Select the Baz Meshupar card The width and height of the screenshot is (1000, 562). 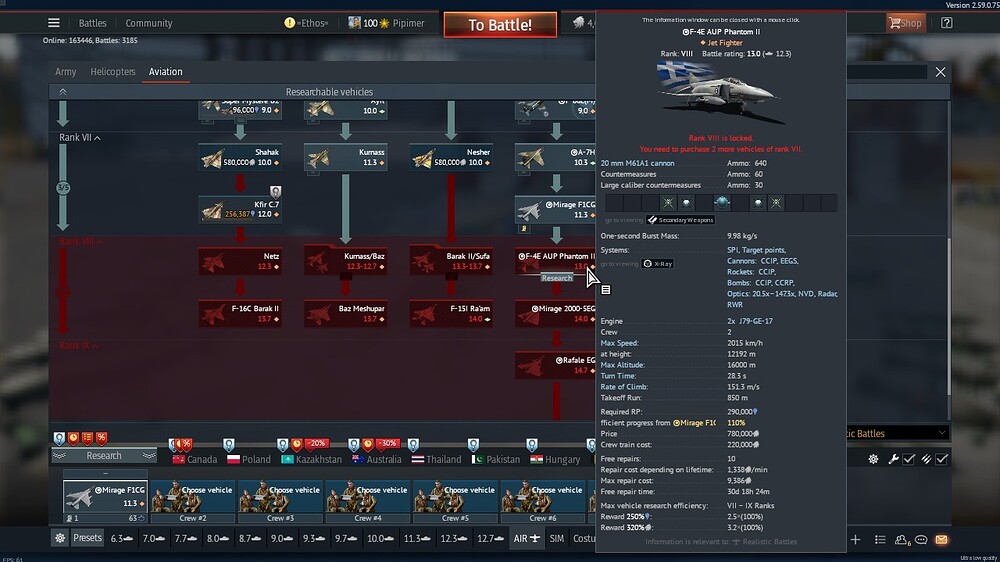pos(346,314)
